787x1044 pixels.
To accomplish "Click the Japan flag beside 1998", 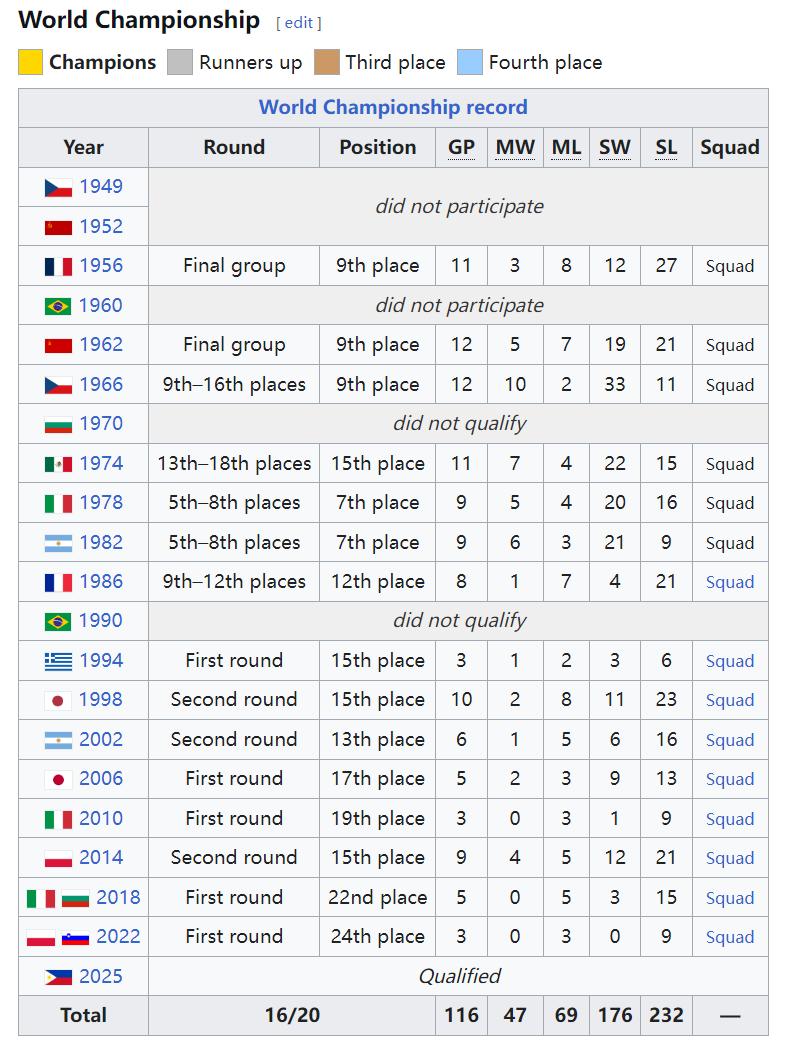I will 58,700.
